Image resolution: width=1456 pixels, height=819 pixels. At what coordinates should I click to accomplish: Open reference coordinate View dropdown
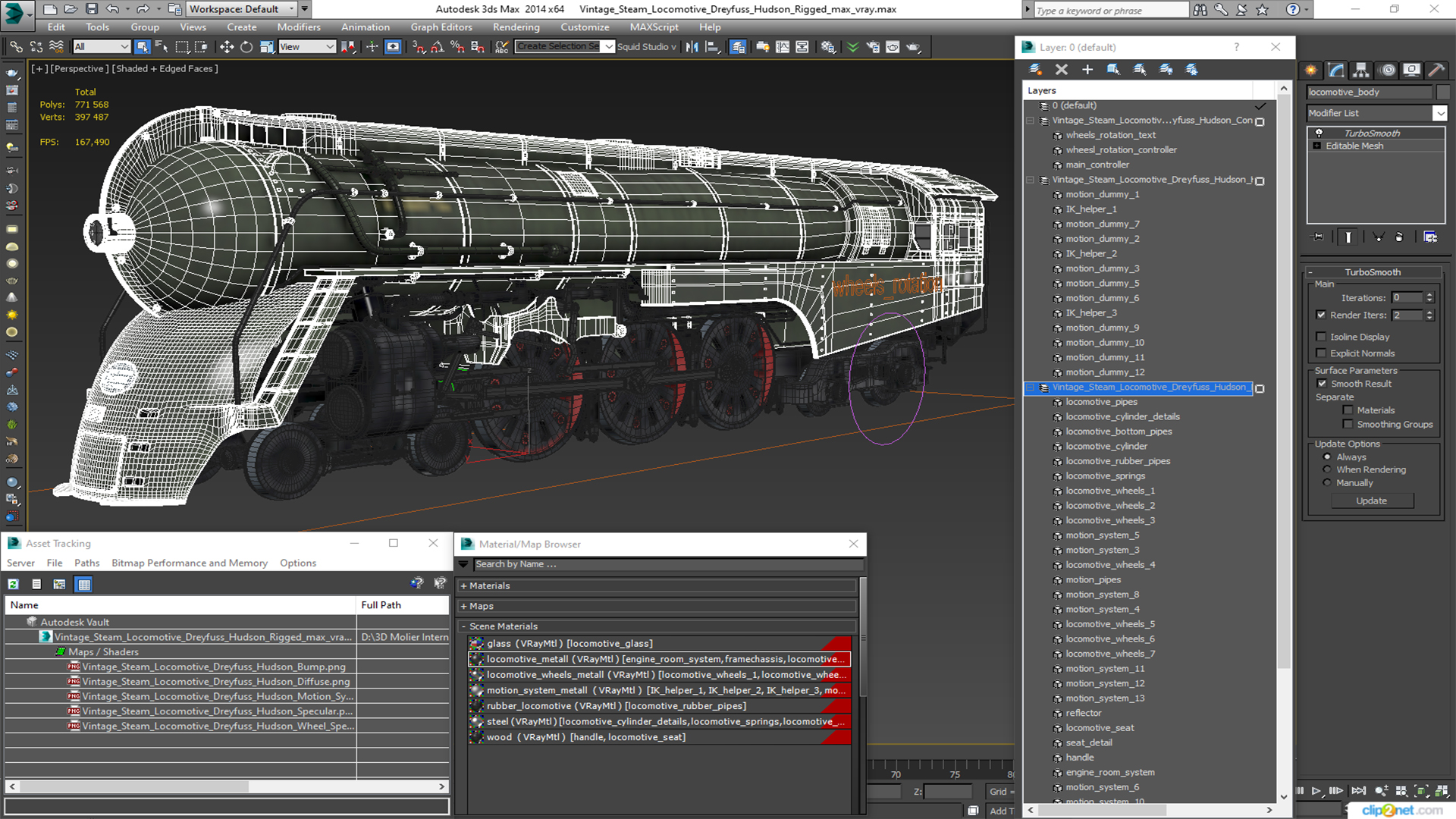[307, 47]
